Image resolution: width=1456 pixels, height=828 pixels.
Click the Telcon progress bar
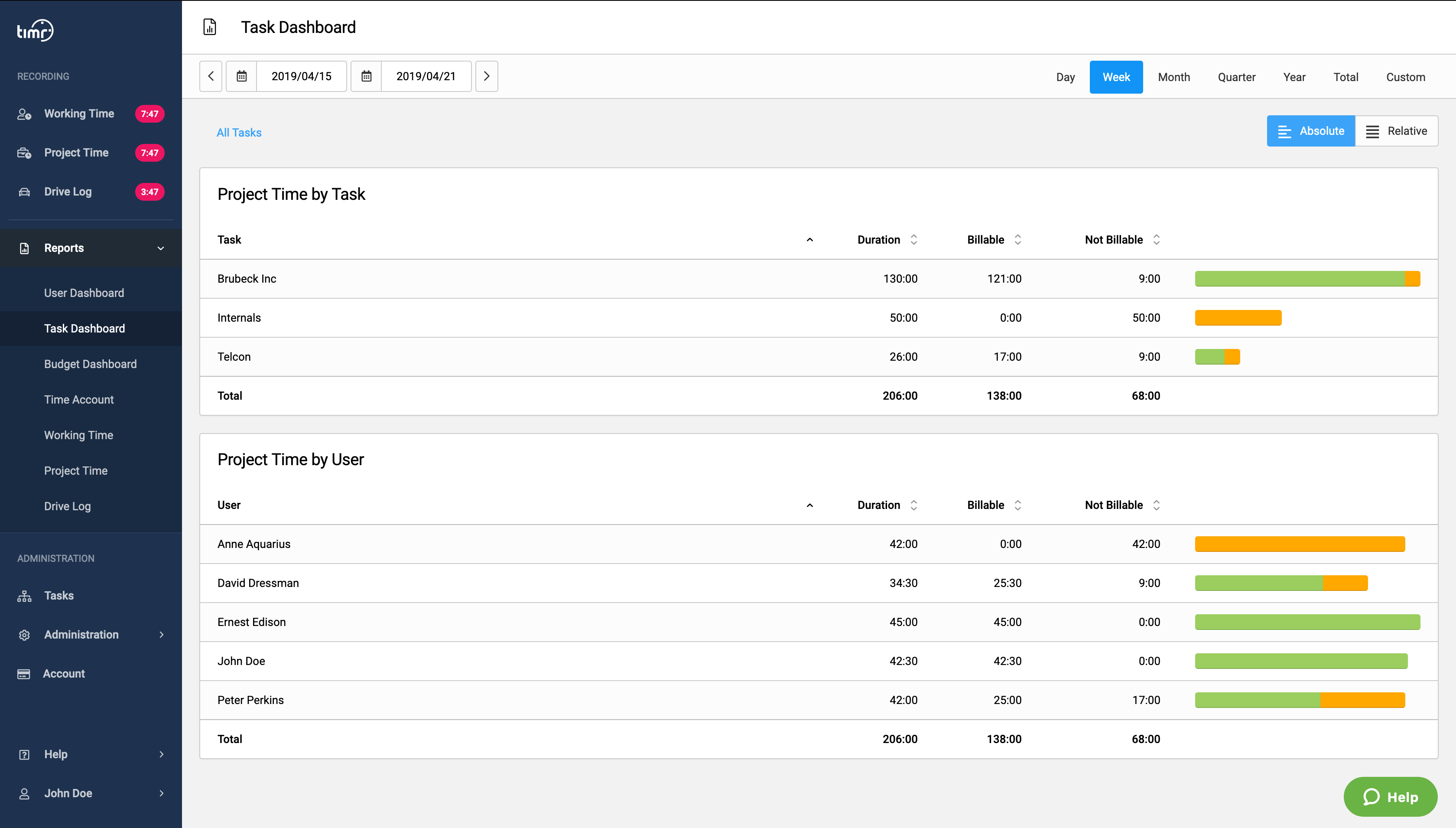pyautogui.click(x=1217, y=357)
